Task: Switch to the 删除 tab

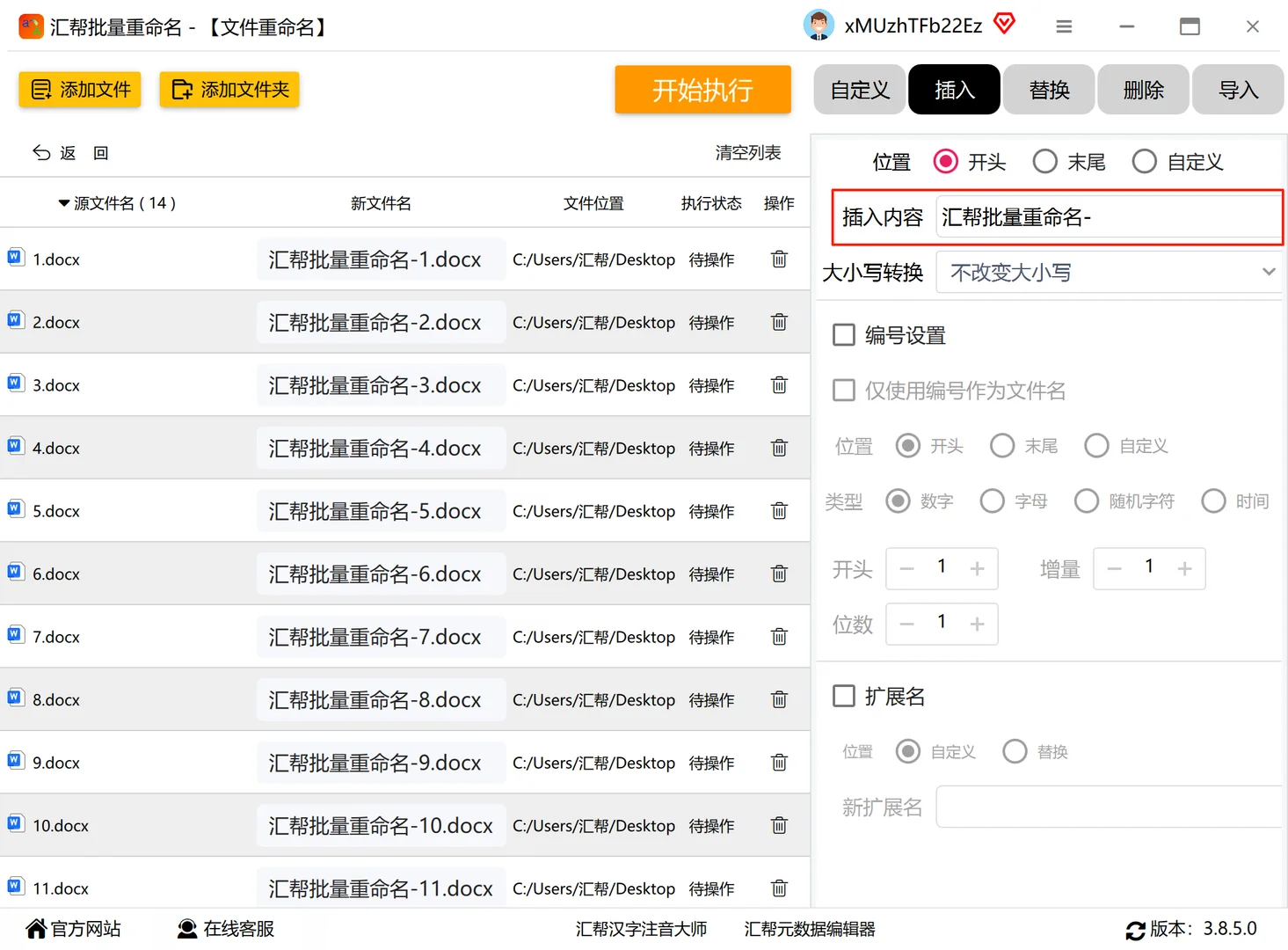Action: [1143, 89]
